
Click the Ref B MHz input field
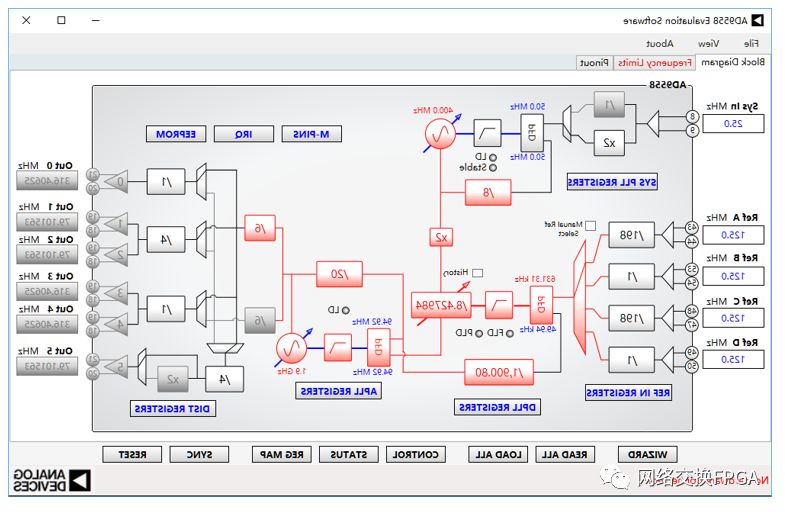coord(733,276)
